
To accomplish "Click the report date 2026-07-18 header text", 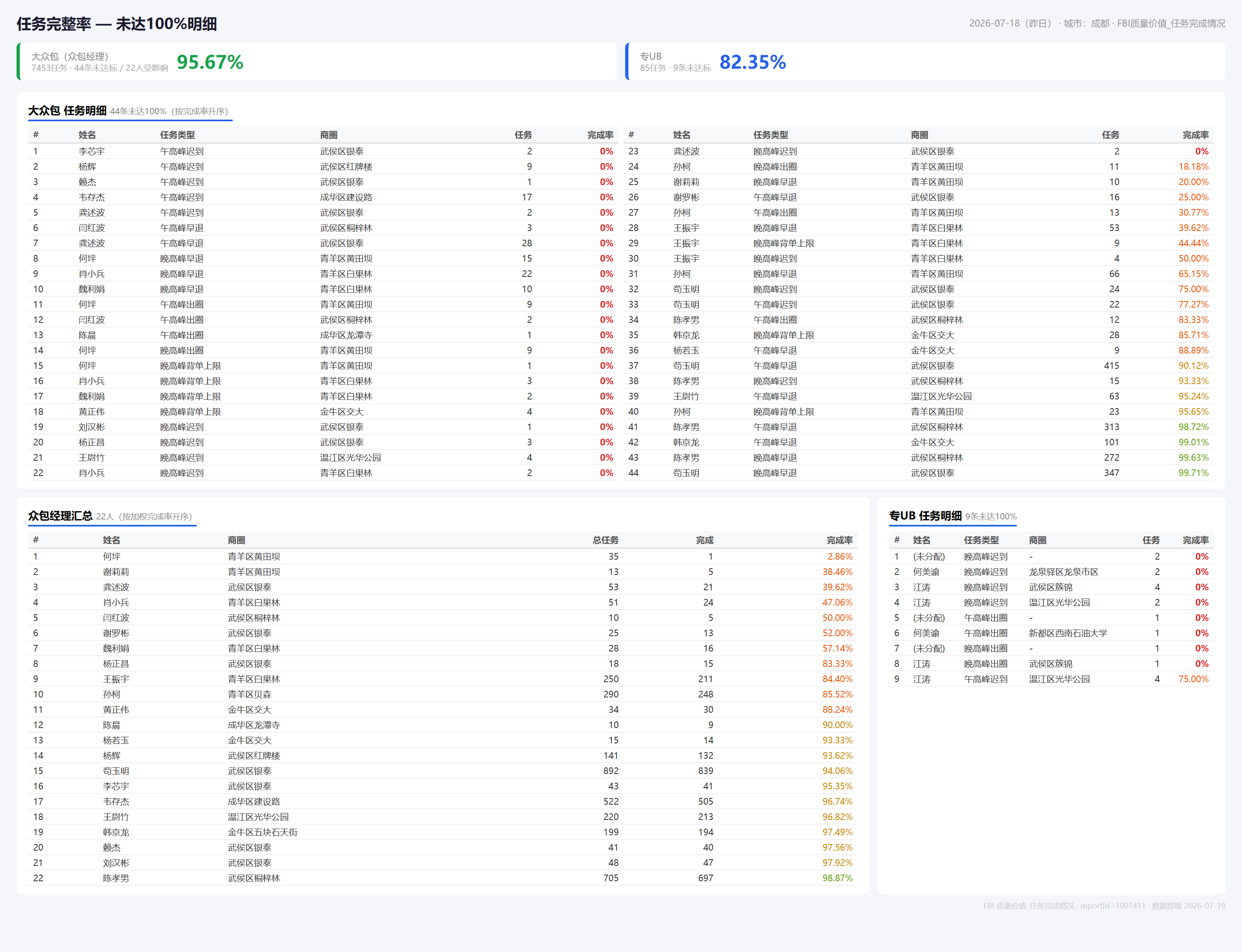I will click(x=995, y=23).
